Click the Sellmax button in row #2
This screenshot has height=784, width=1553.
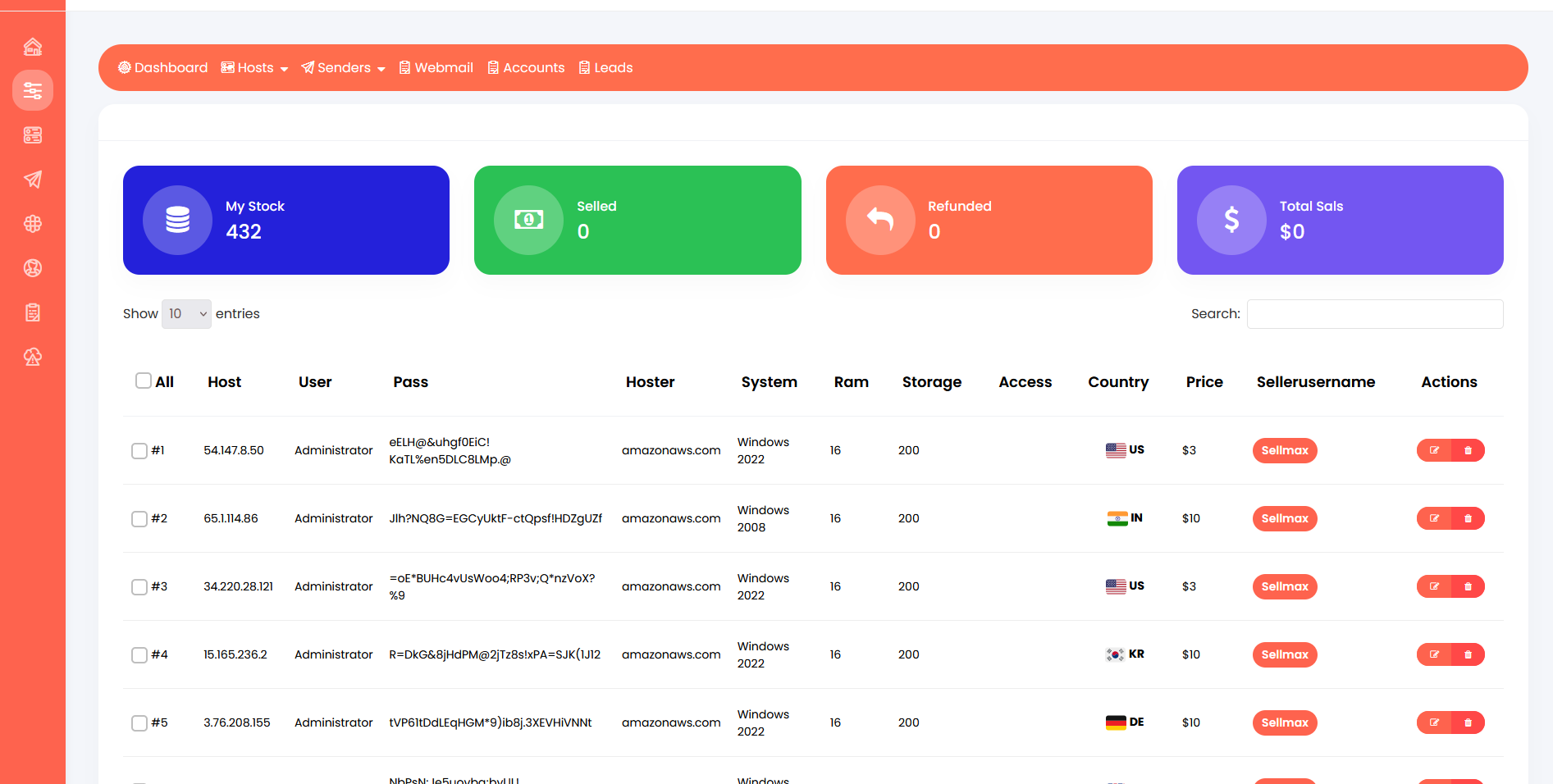pos(1284,518)
